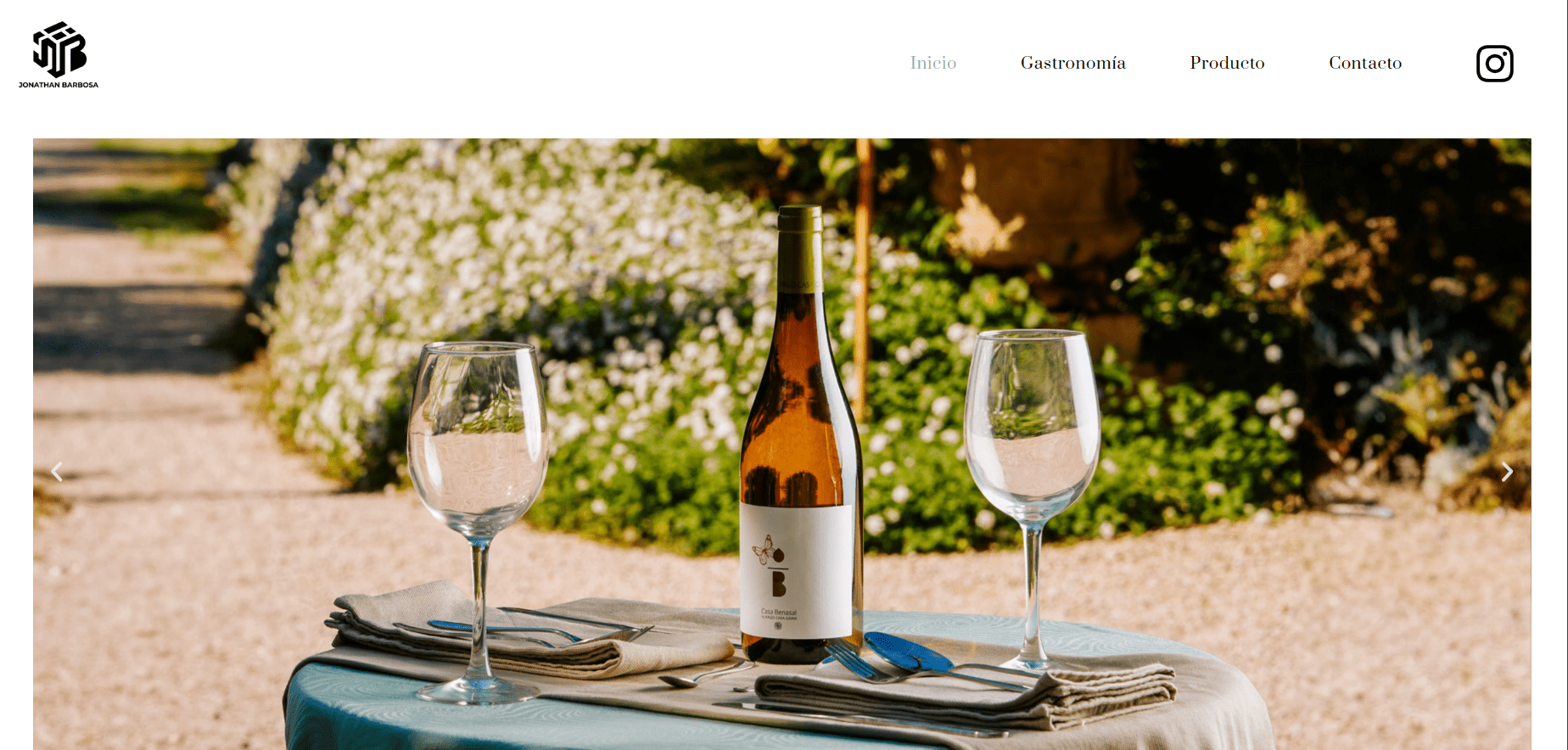Click the Casa Benasal text on label
1568x750 pixels.
(x=778, y=612)
